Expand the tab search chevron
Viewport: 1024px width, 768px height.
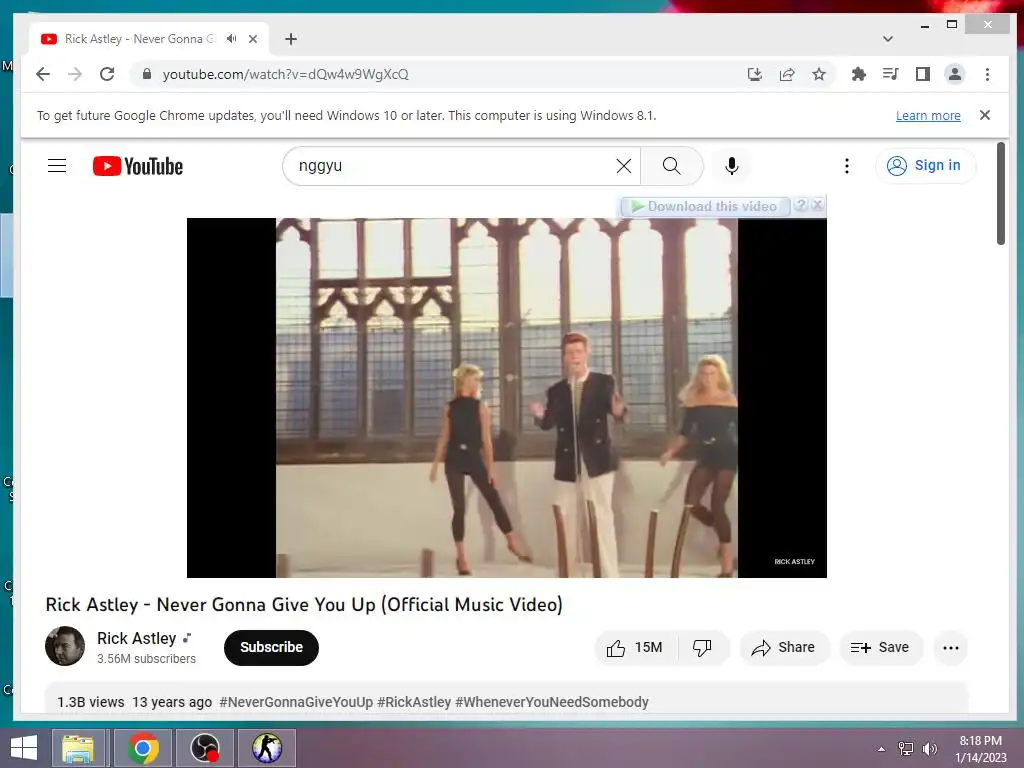[x=888, y=39]
